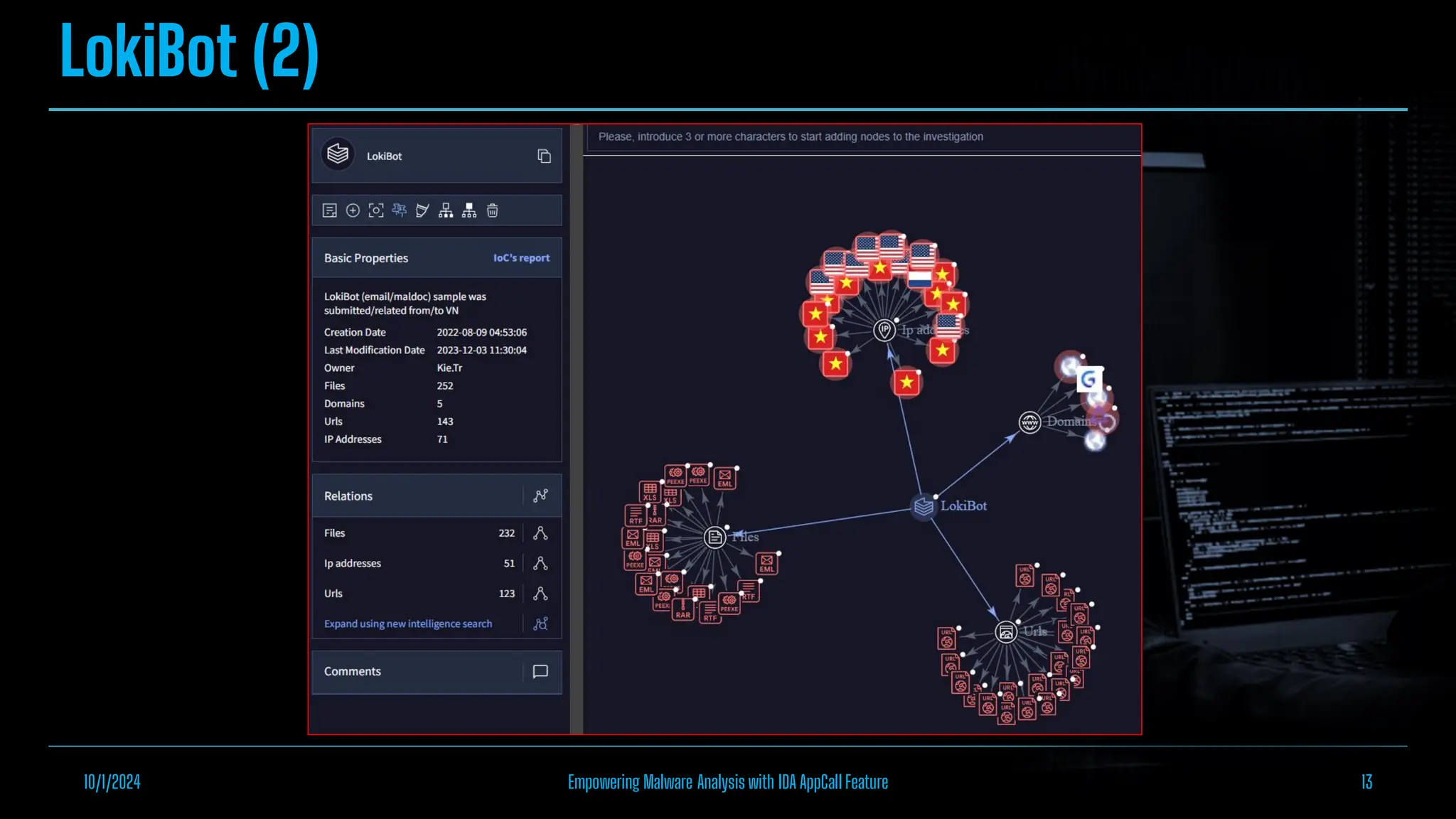Click the Owner value Kie.Tr
The width and height of the screenshot is (1456, 819).
point(449,368)
